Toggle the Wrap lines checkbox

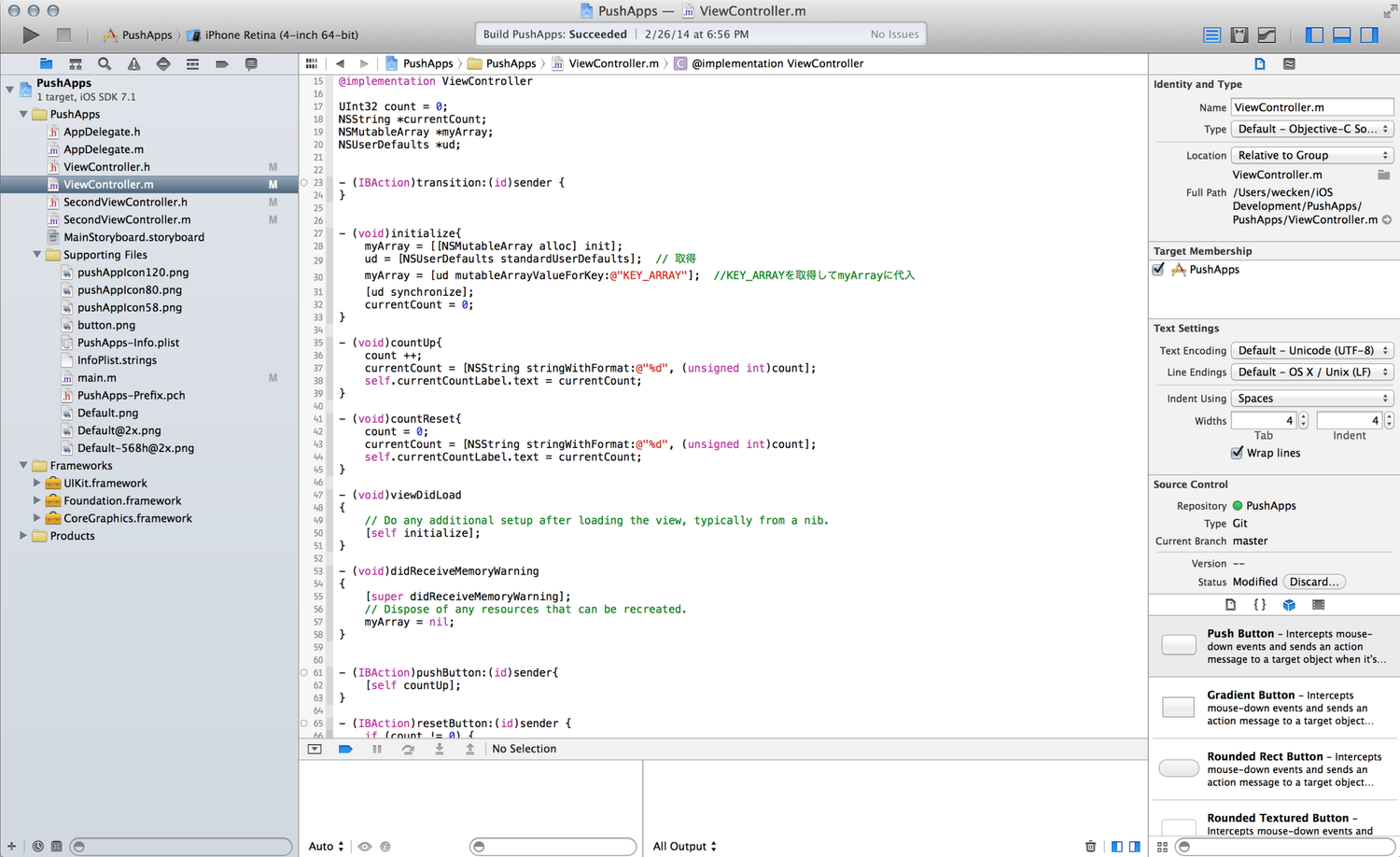[x=1237, y=453]
